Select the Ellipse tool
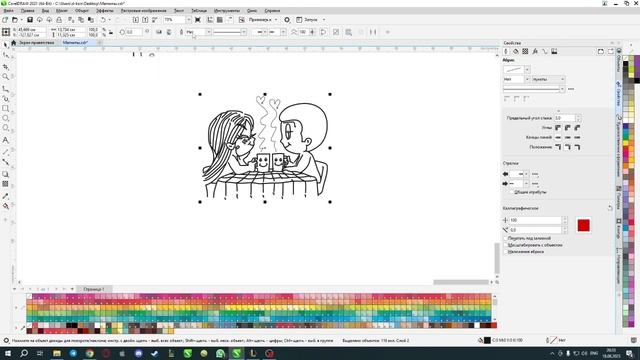The height and width of the screenshot is (360, 640). 6,118
